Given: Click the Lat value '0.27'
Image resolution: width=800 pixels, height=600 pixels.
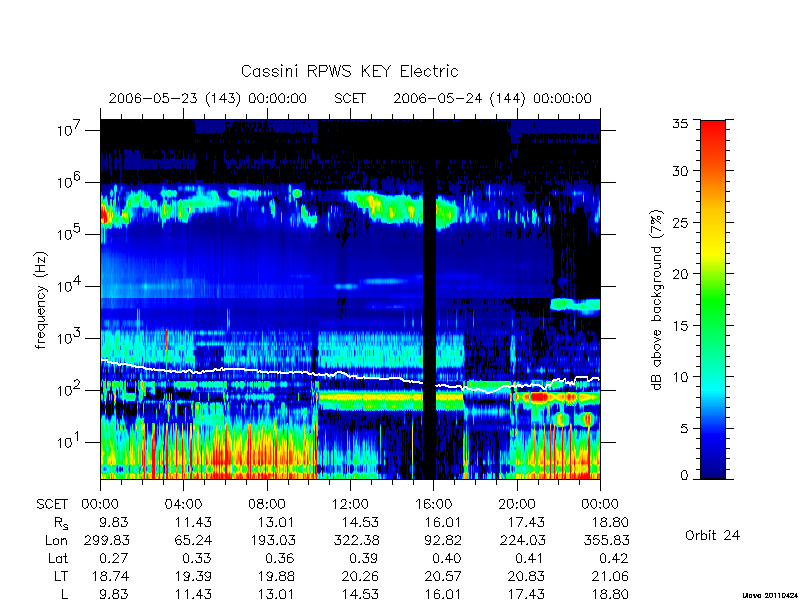Looking at the screenshot, I should coord(114,558).
